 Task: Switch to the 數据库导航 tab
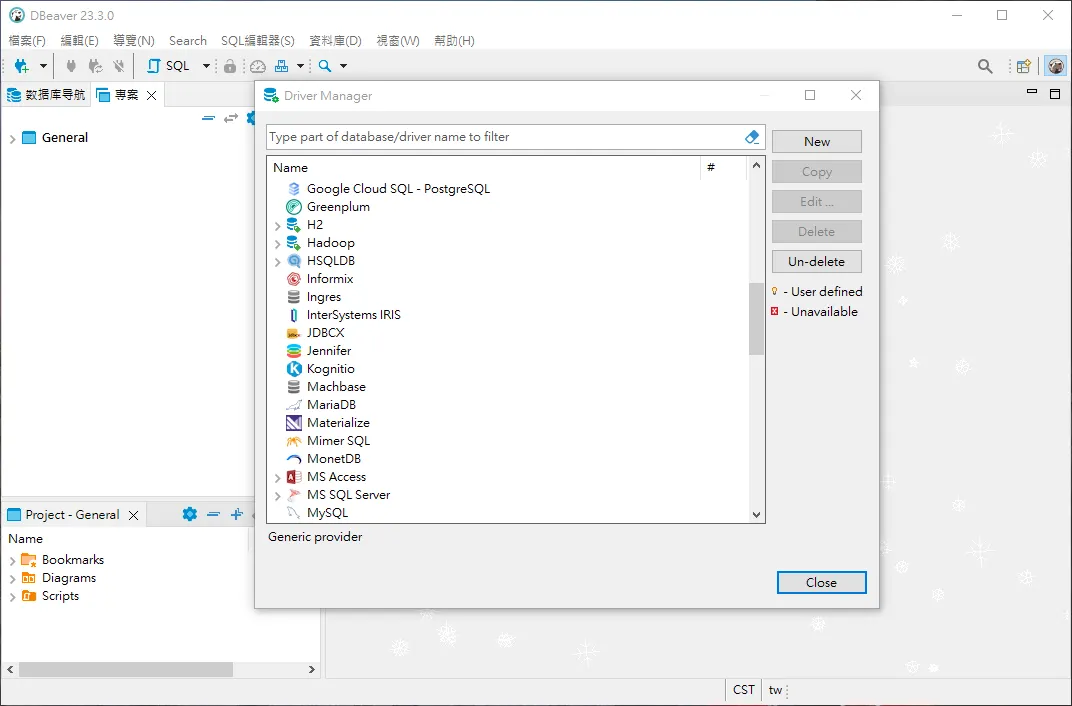[46, 95]
